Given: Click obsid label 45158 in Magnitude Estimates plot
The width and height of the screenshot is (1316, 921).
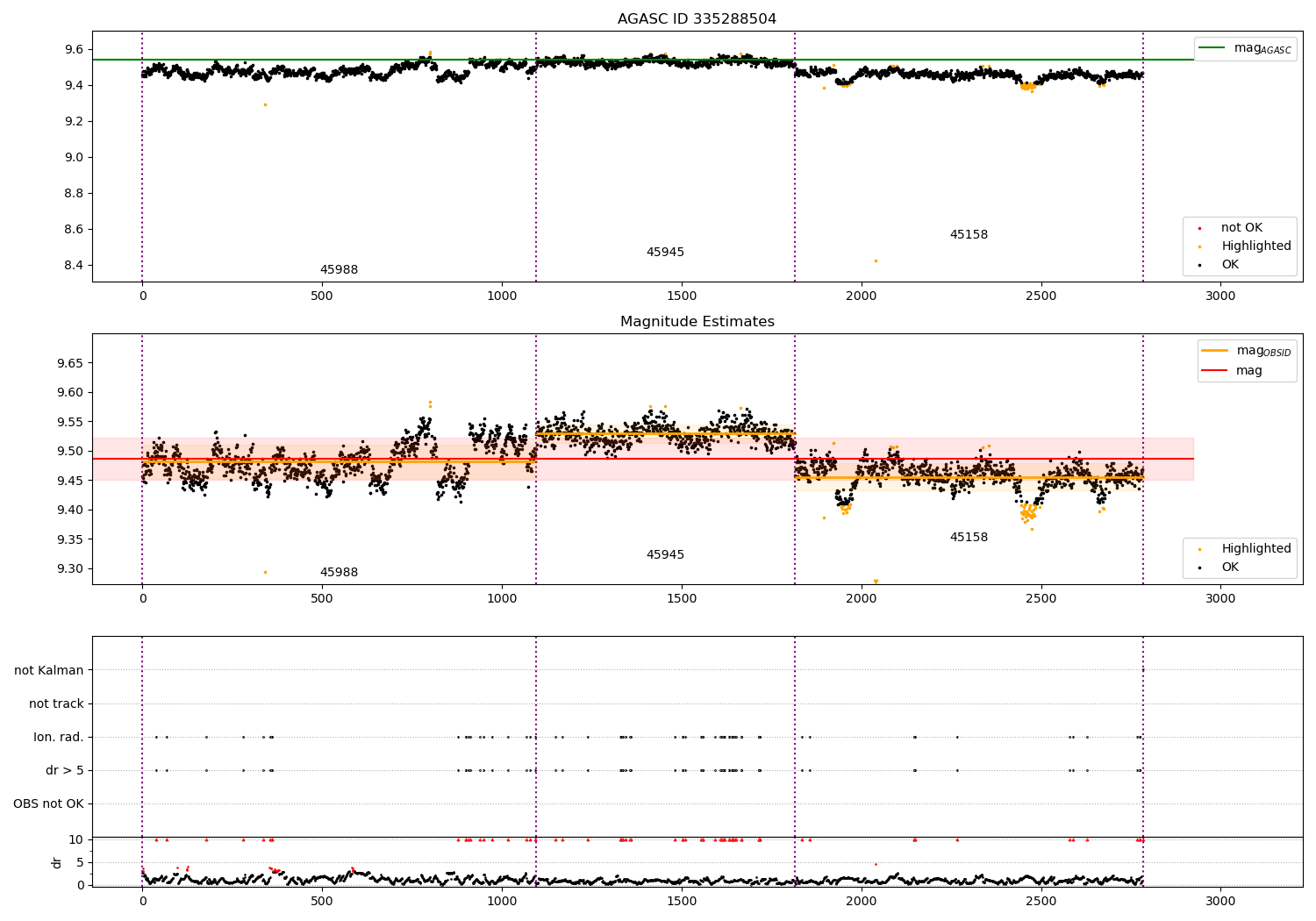Looking at the screenshot, I should pos(969,538).
